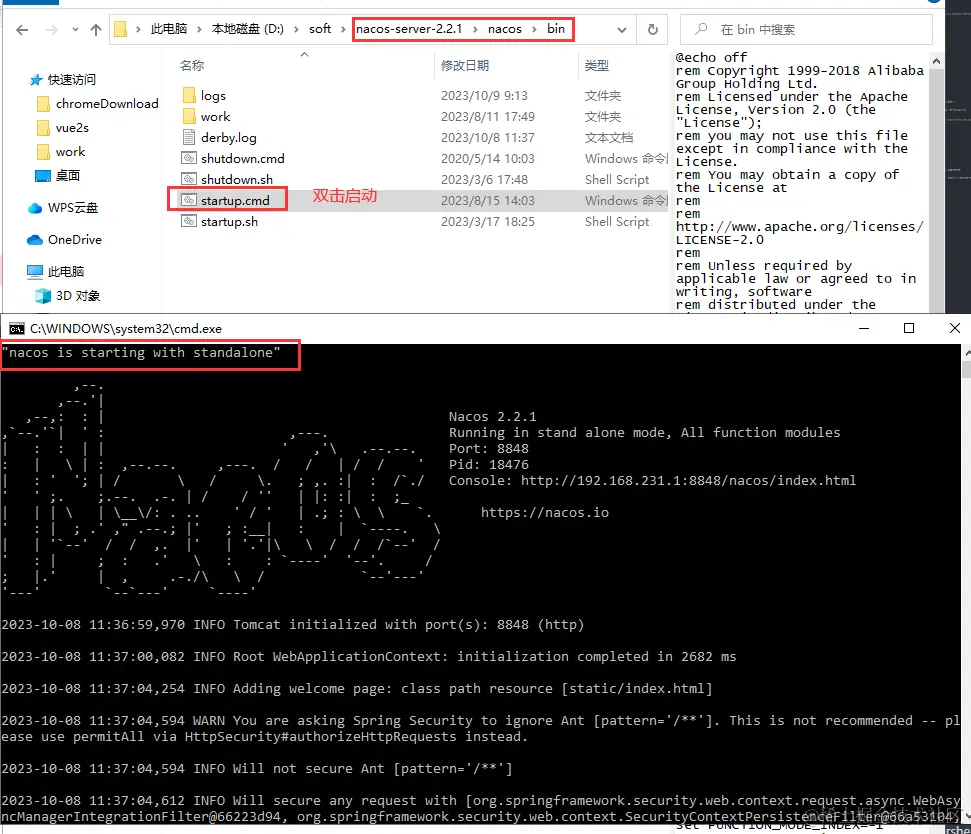Select shutdown.cmd file
The height and width of the screenshot is (834, 971).
(x=242, y=159)
